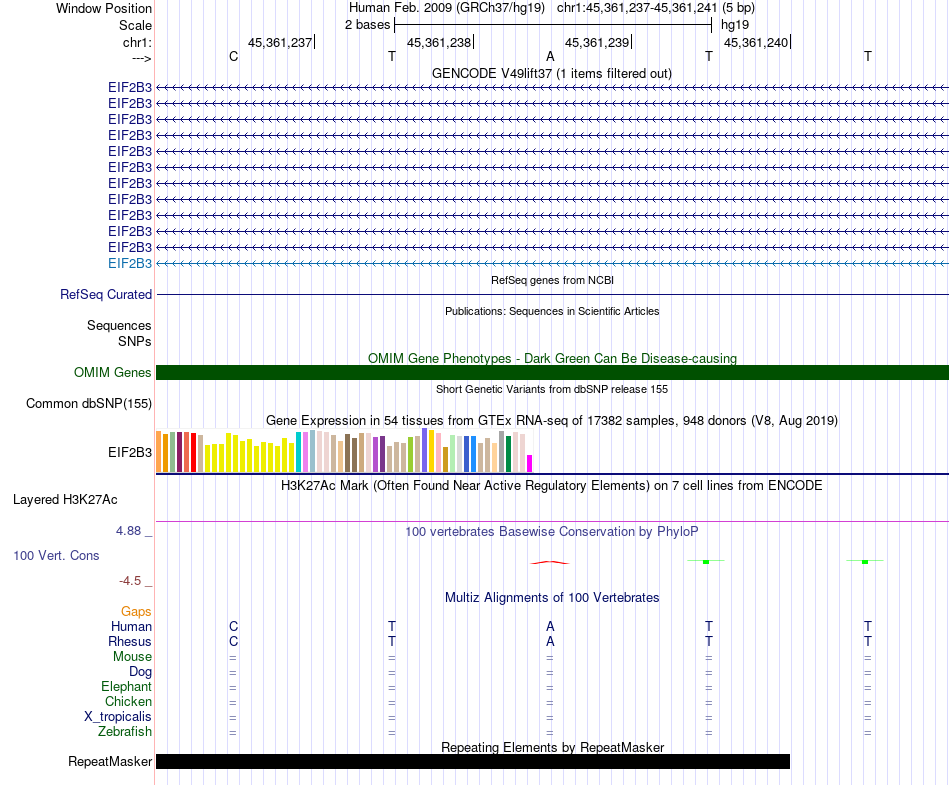Open '100 vertebrates Basewise Conservation by PhyloP' title
Viewport: 950px width, 785px height.
pyautogui.click(x=552, y=531)
